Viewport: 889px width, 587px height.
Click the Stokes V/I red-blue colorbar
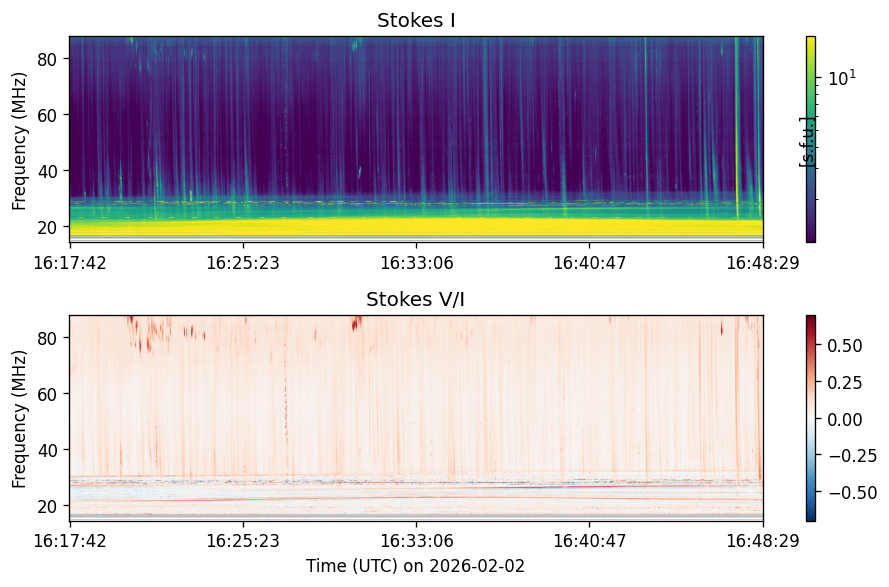tap(811, 418)
